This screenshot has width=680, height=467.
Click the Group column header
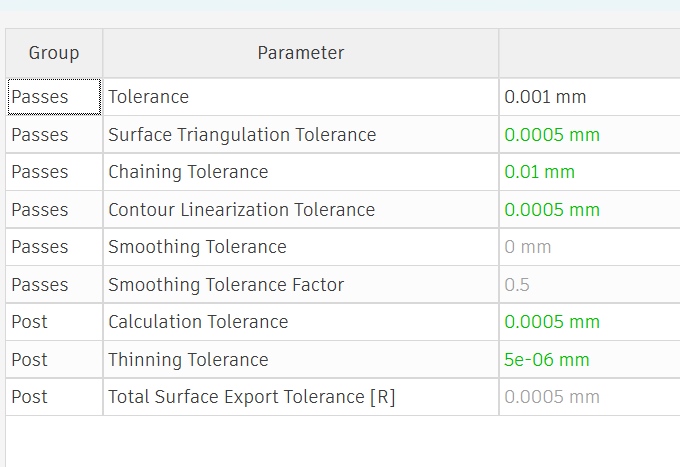point(54,53)
